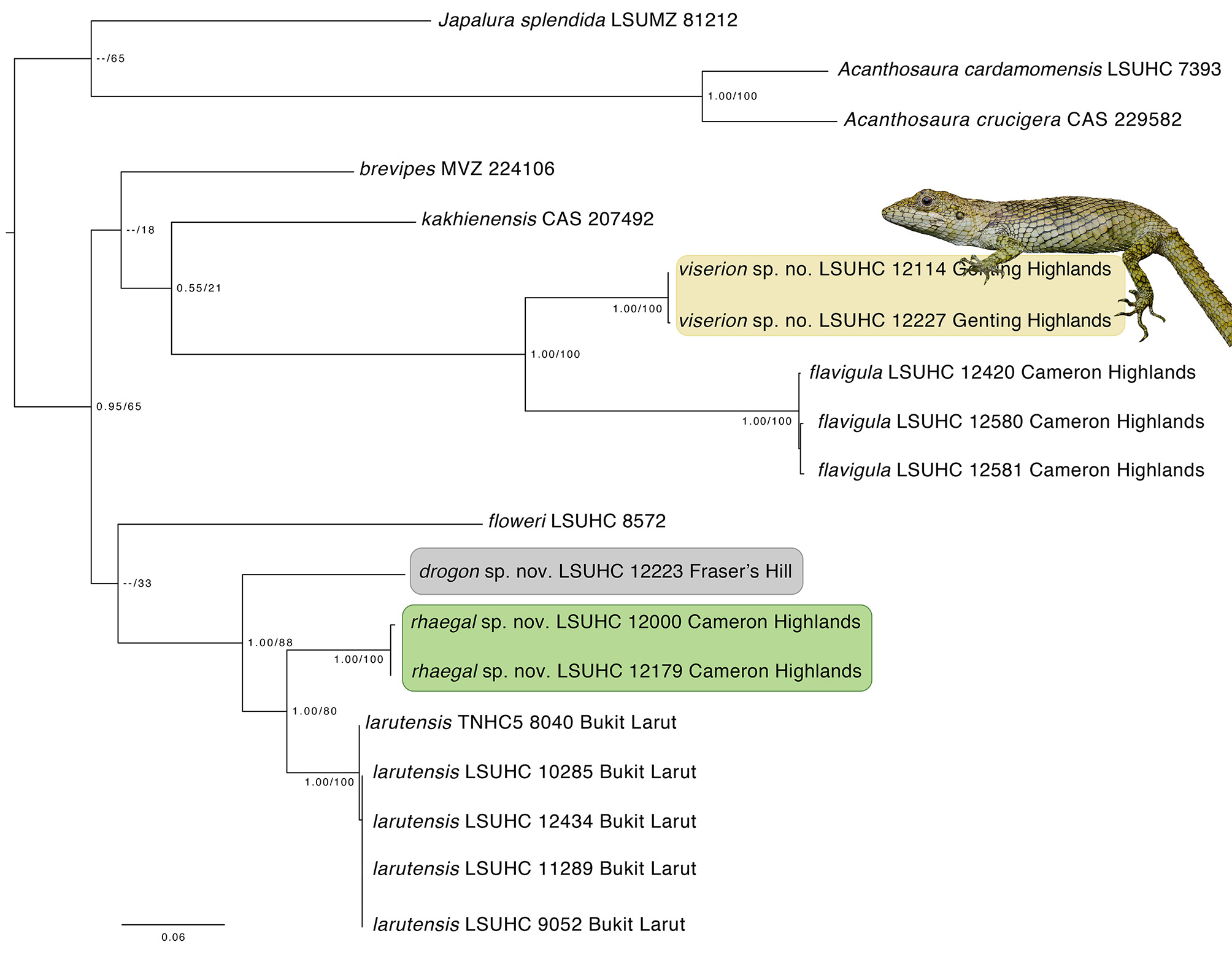Click larutensis TNHC5 8040 Bukit Larut label
1232x958 pixels.
521,722
